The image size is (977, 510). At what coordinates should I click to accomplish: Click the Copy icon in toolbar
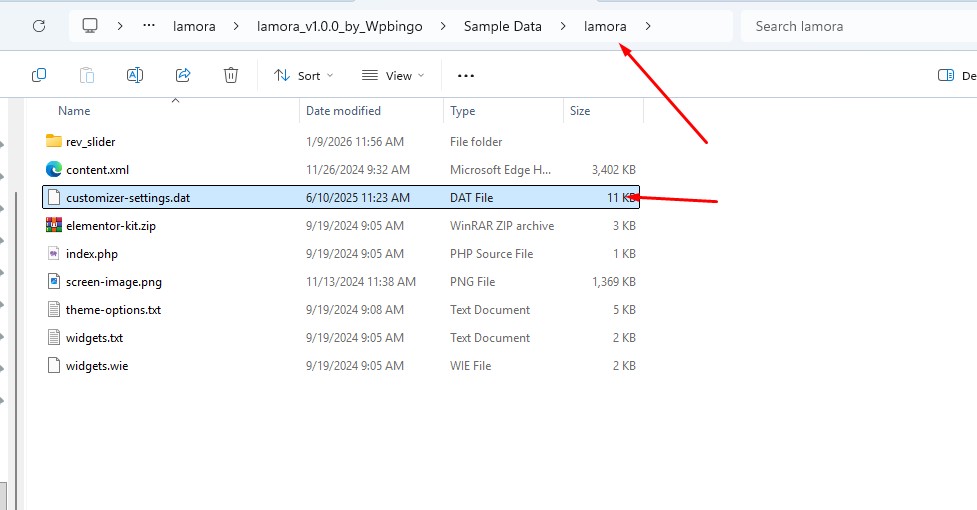(x=39, y=75)
